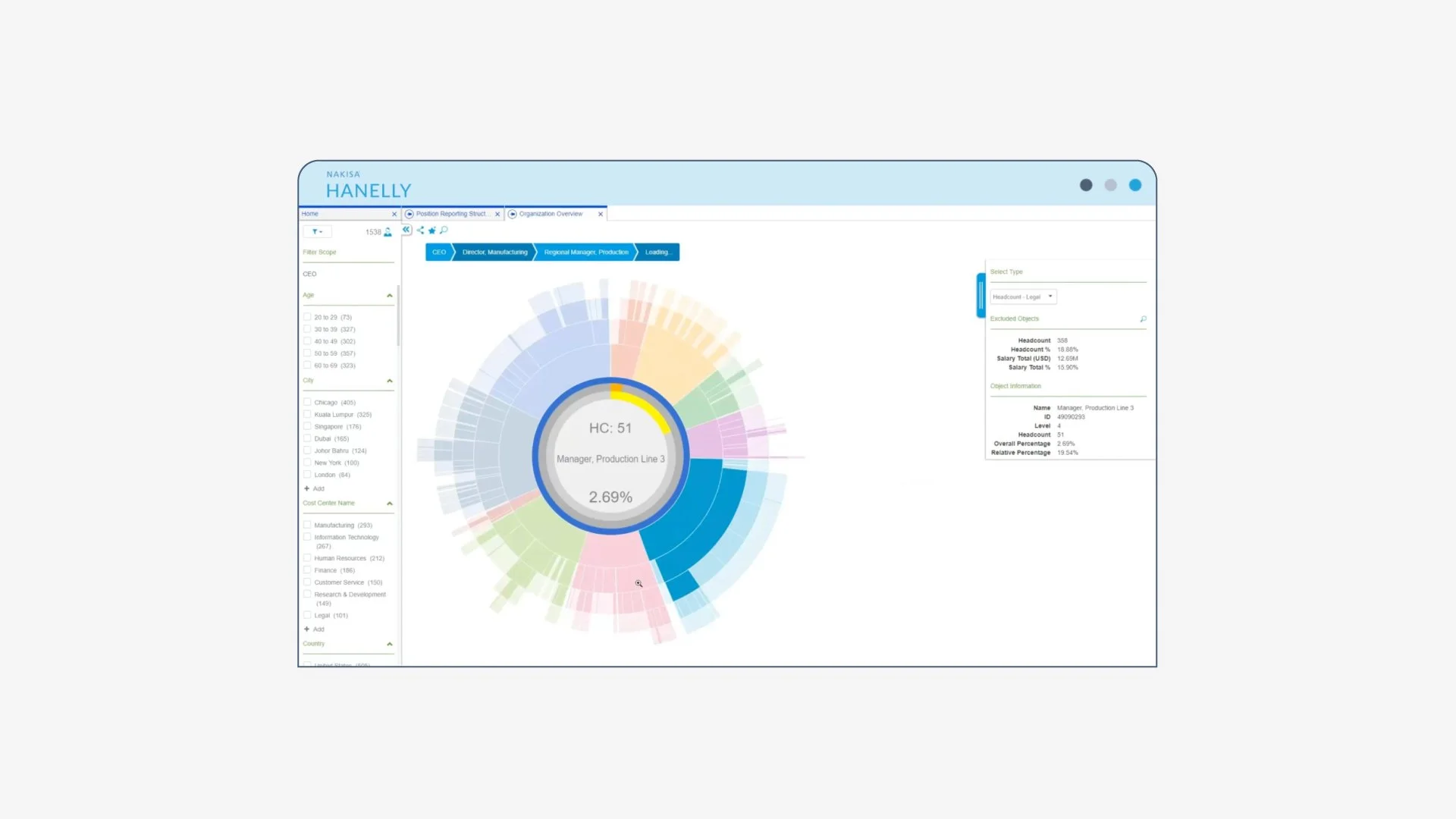1456x819 pixels.
Task: Click the share icon in the chart toolbar
Action: pyautogui.click(x=420, y=230)
